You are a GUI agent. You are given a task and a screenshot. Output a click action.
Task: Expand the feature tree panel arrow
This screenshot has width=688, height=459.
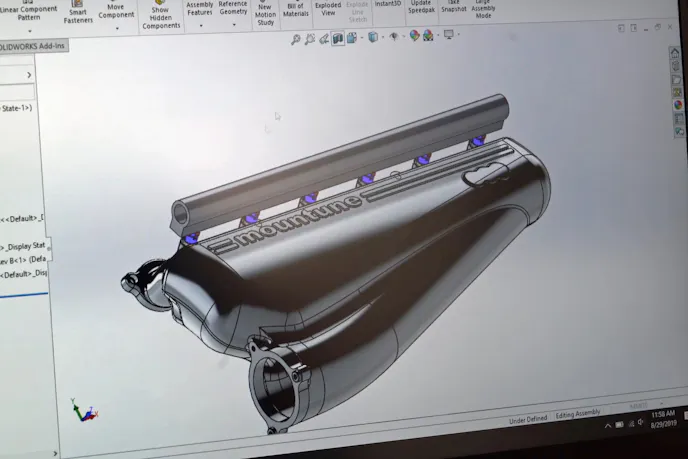(x=28, y=75)
